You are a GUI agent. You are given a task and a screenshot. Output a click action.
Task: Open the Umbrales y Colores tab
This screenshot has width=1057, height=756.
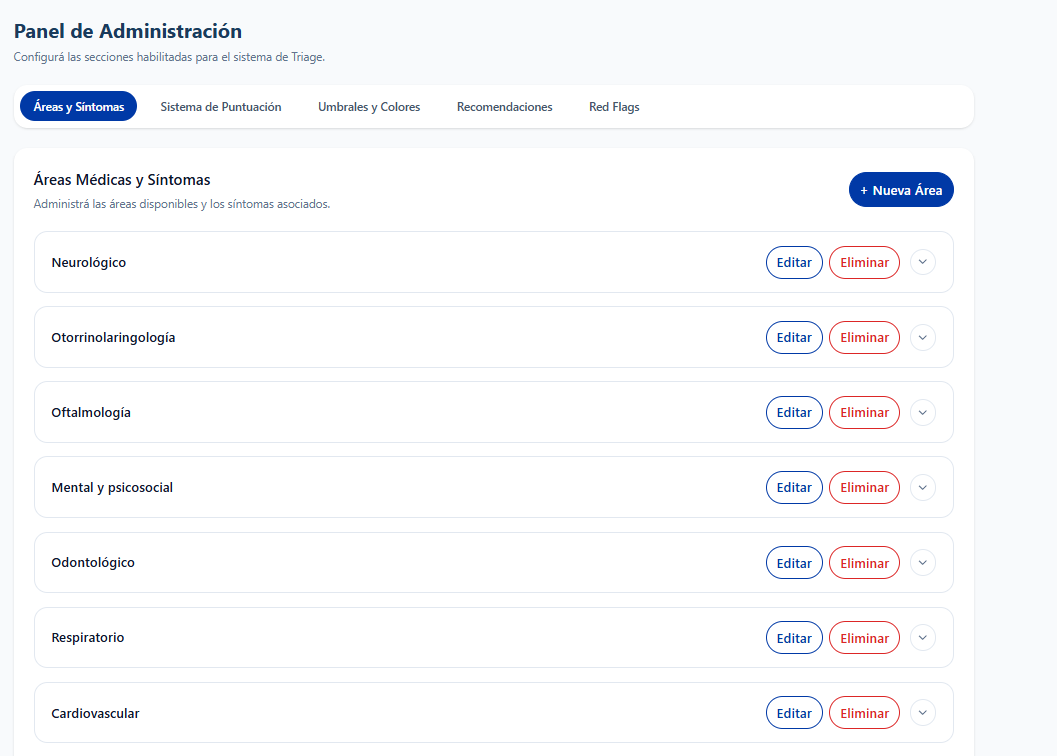click(x=369, y=107)
